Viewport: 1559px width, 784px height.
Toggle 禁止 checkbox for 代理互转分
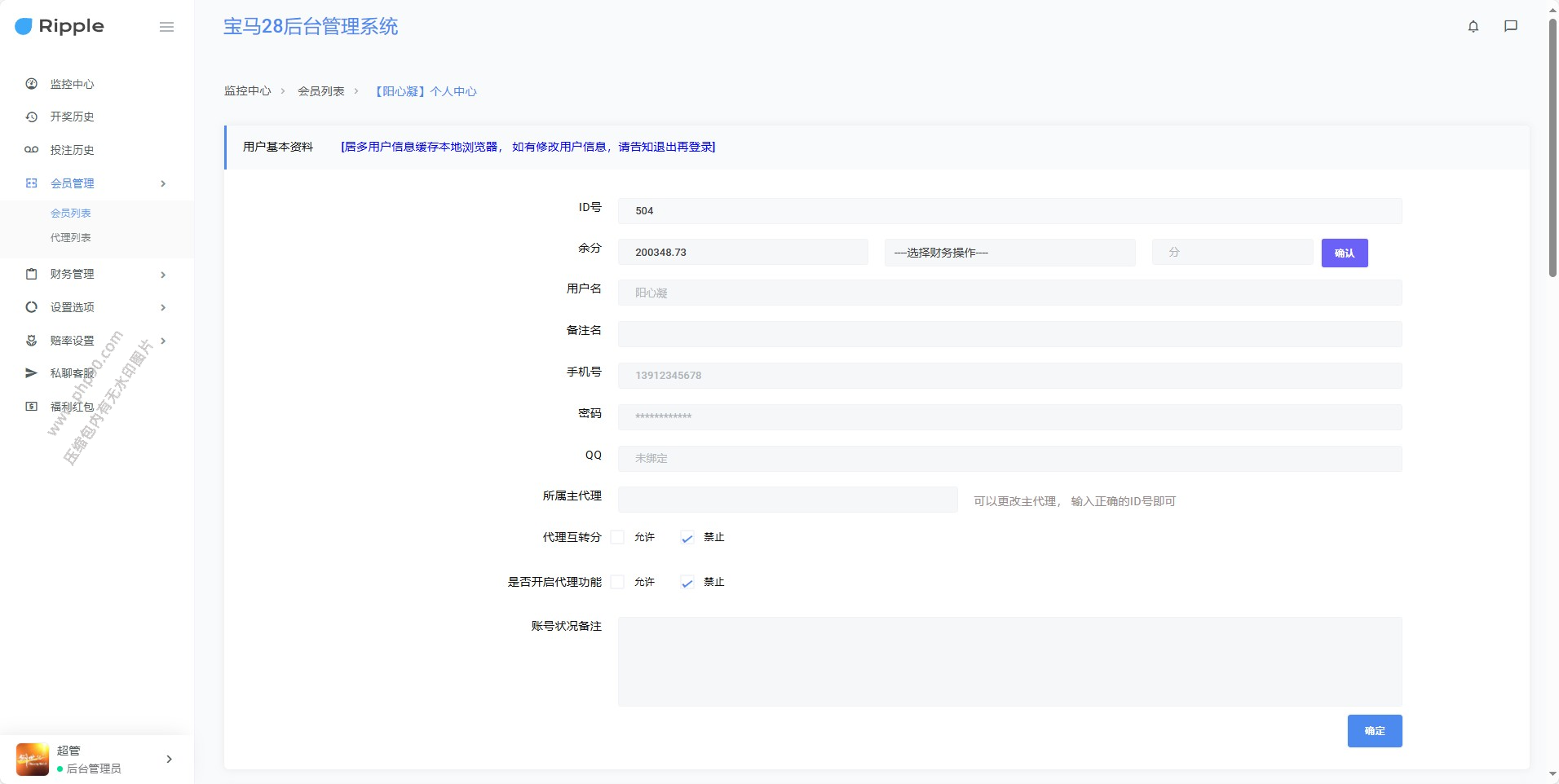[x=687, y=538]
